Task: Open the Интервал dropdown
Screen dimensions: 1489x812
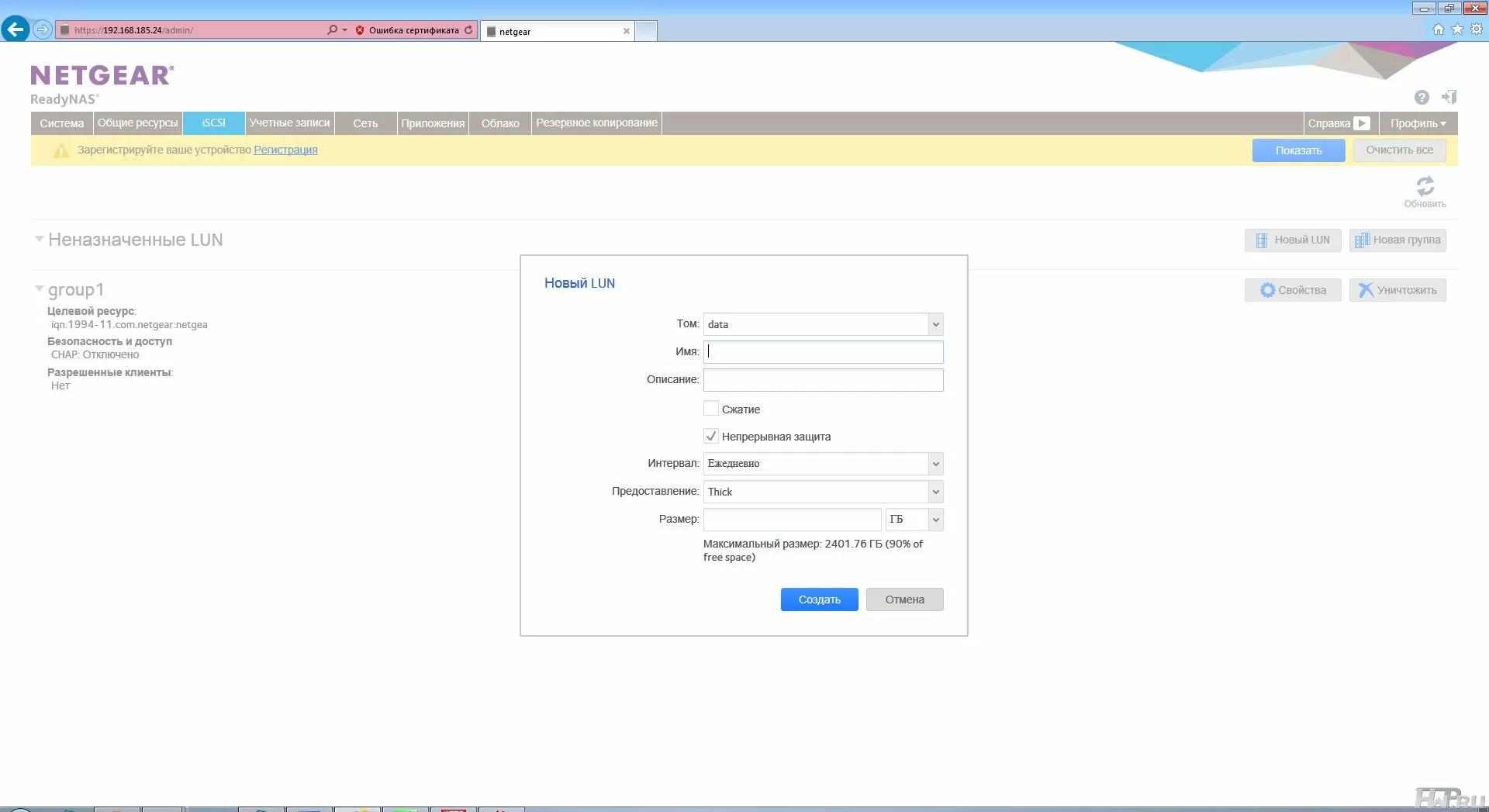Action: [935, 464]
